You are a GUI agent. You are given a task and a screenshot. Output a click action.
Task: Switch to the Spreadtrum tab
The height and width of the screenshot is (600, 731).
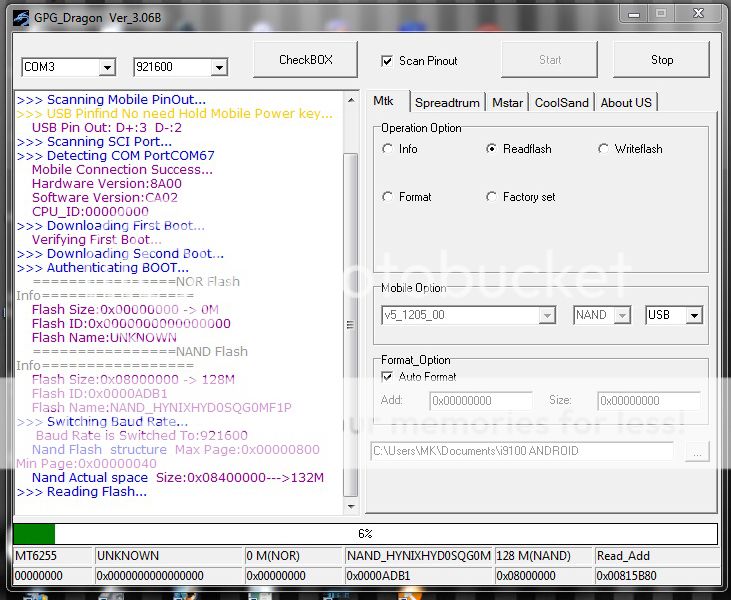447,102
